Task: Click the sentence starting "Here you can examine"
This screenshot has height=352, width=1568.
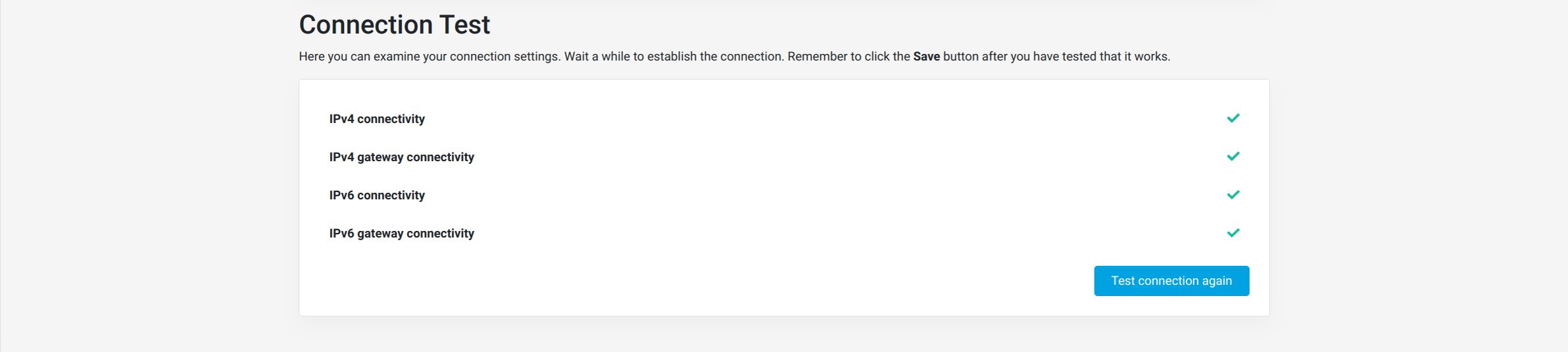Action: (x=430, y=57)
